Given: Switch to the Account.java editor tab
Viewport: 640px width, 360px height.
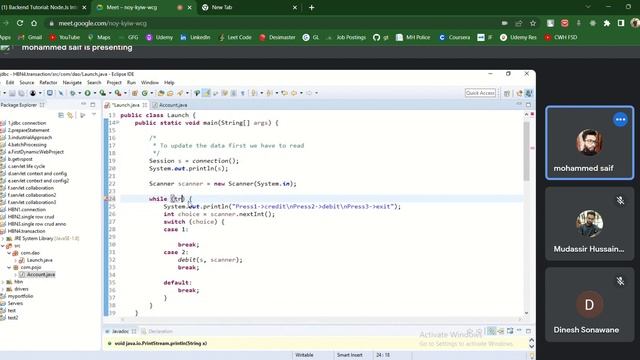Looking at the screenshot, I should pyautogui.click(x=169, y=105).
